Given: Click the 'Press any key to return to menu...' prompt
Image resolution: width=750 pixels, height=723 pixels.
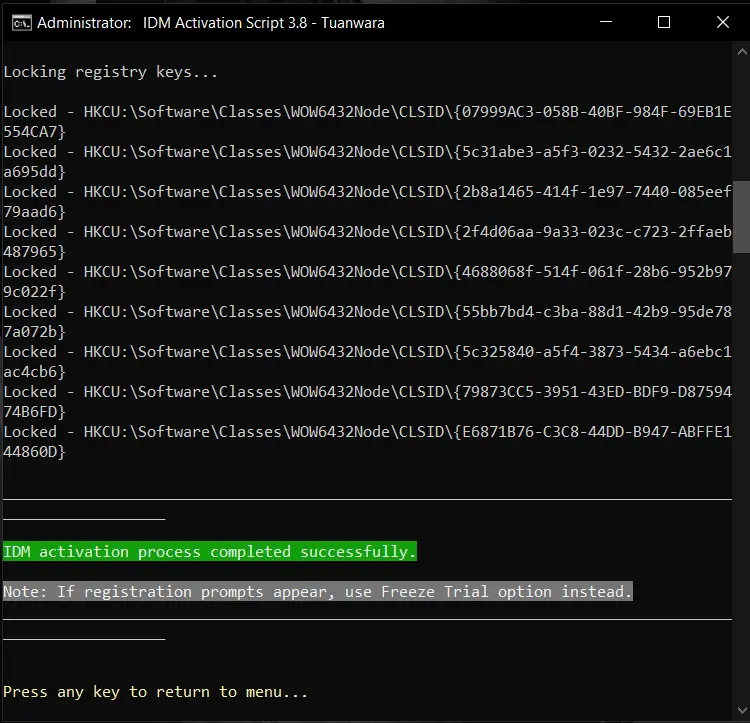Looking at the screenshot, I should click(155, 692).
